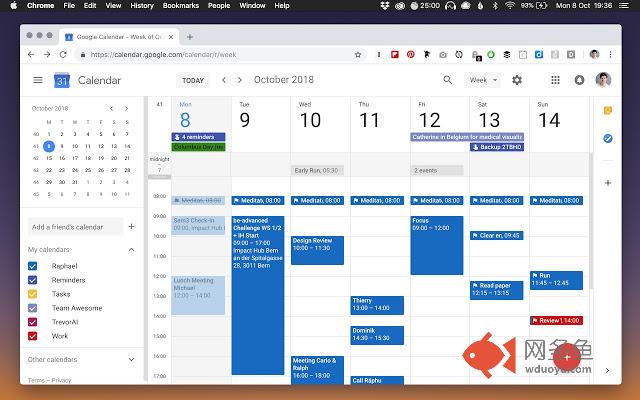Collapse the My calendars section
The height and width of the screenshot is (400, 640).
click(x=131, y=249)
